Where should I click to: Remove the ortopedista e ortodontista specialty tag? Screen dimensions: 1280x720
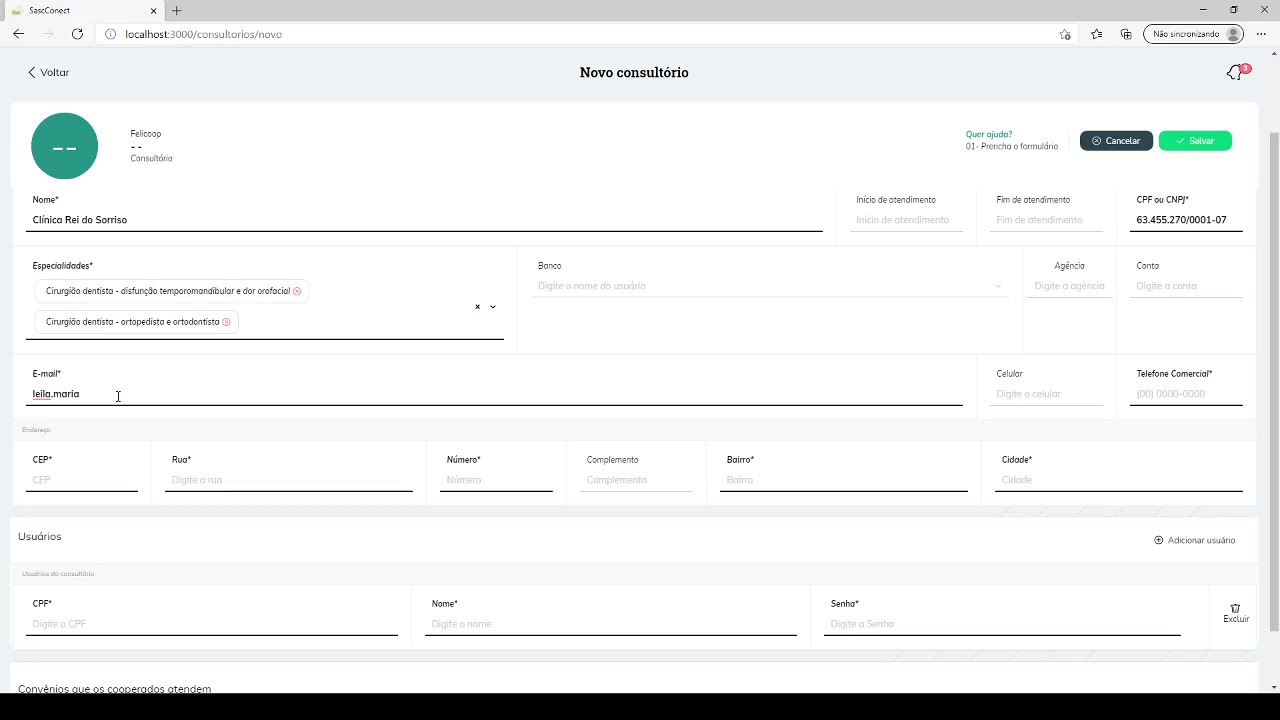tap(226, 322)
